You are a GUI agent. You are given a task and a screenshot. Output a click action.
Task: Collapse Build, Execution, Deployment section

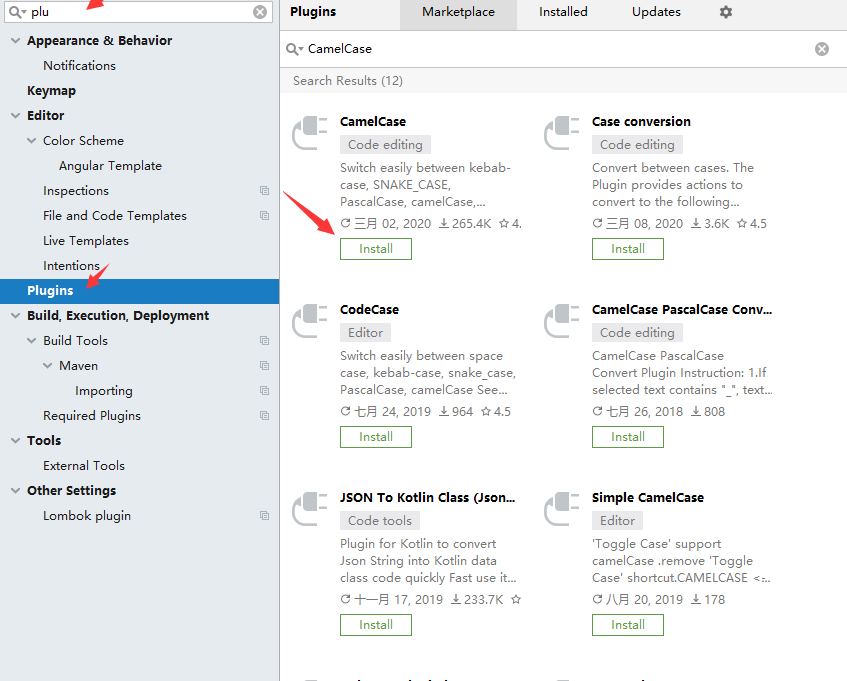pos(16,315)
